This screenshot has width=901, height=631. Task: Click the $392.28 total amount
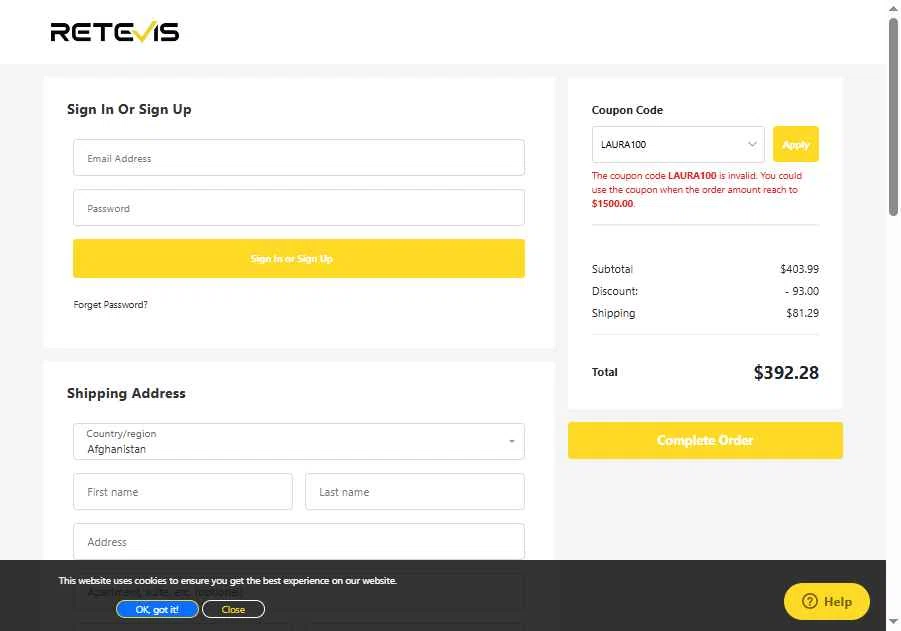pos(786,372)
